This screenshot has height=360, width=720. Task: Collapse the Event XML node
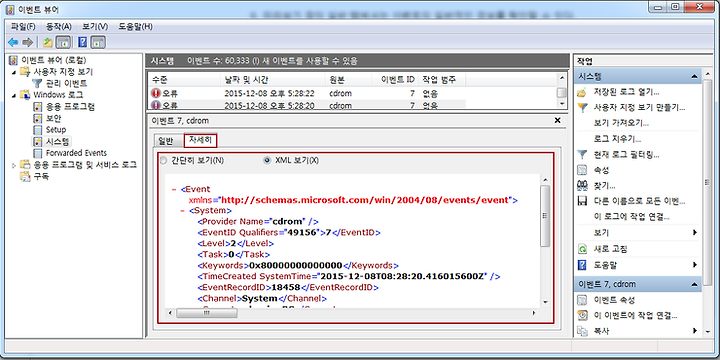tap(174, 189)
